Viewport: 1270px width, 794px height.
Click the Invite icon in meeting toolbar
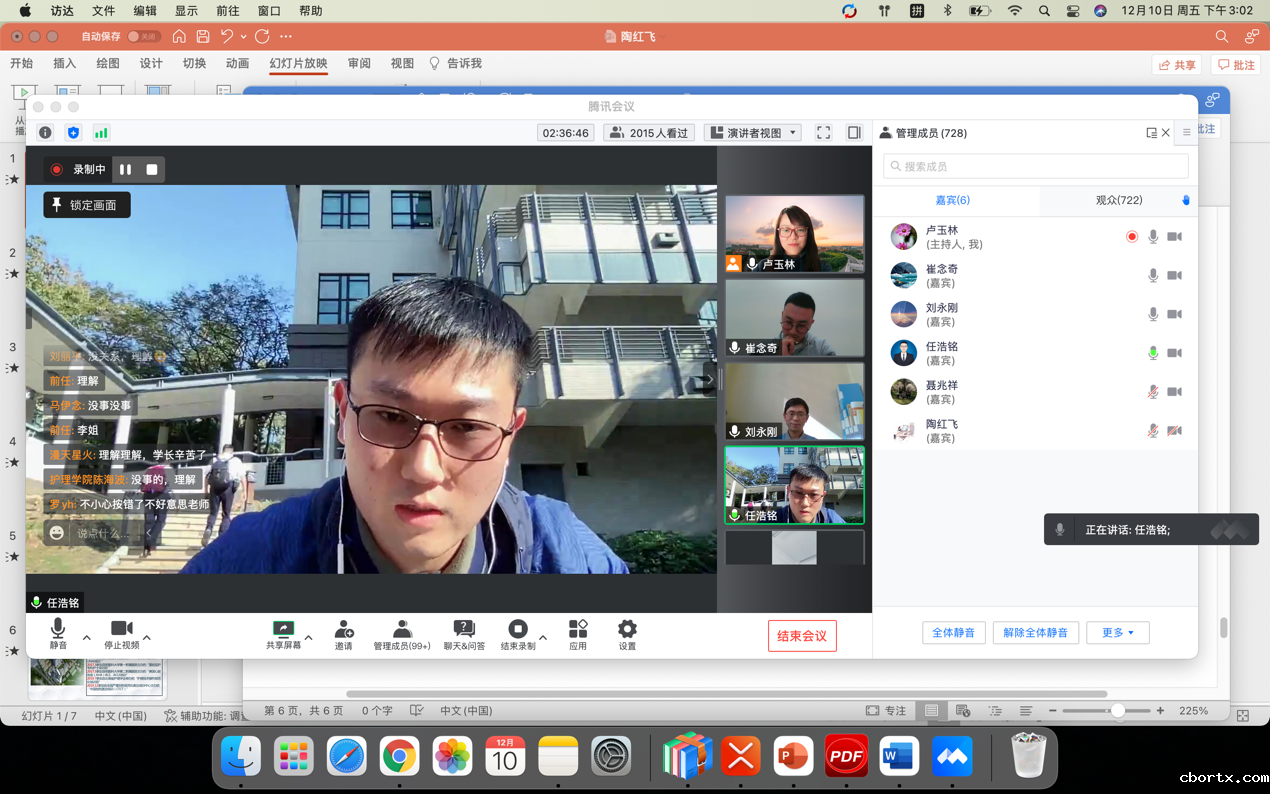(x=343, y=630)
